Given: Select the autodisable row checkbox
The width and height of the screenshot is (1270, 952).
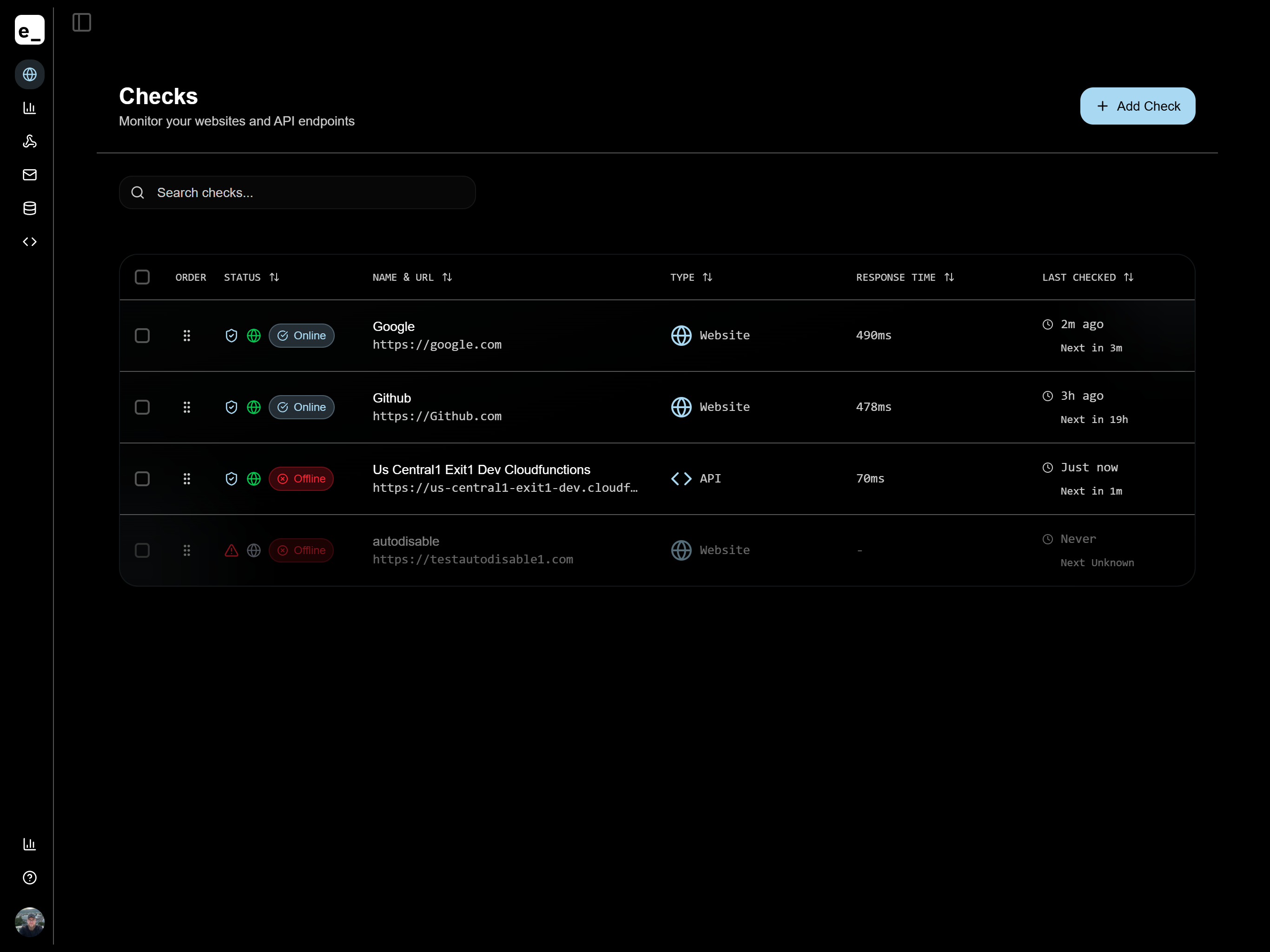Looking at the screenshot, I should (x=142, y=551).
